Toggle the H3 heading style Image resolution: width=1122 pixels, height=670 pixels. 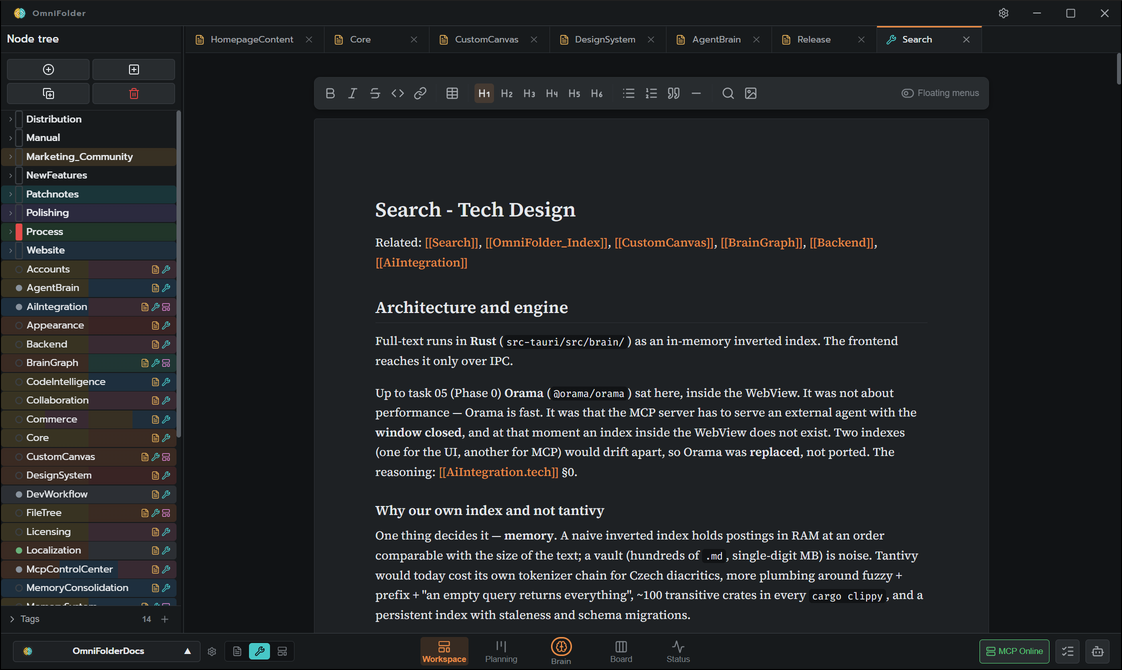coord(530,93)
